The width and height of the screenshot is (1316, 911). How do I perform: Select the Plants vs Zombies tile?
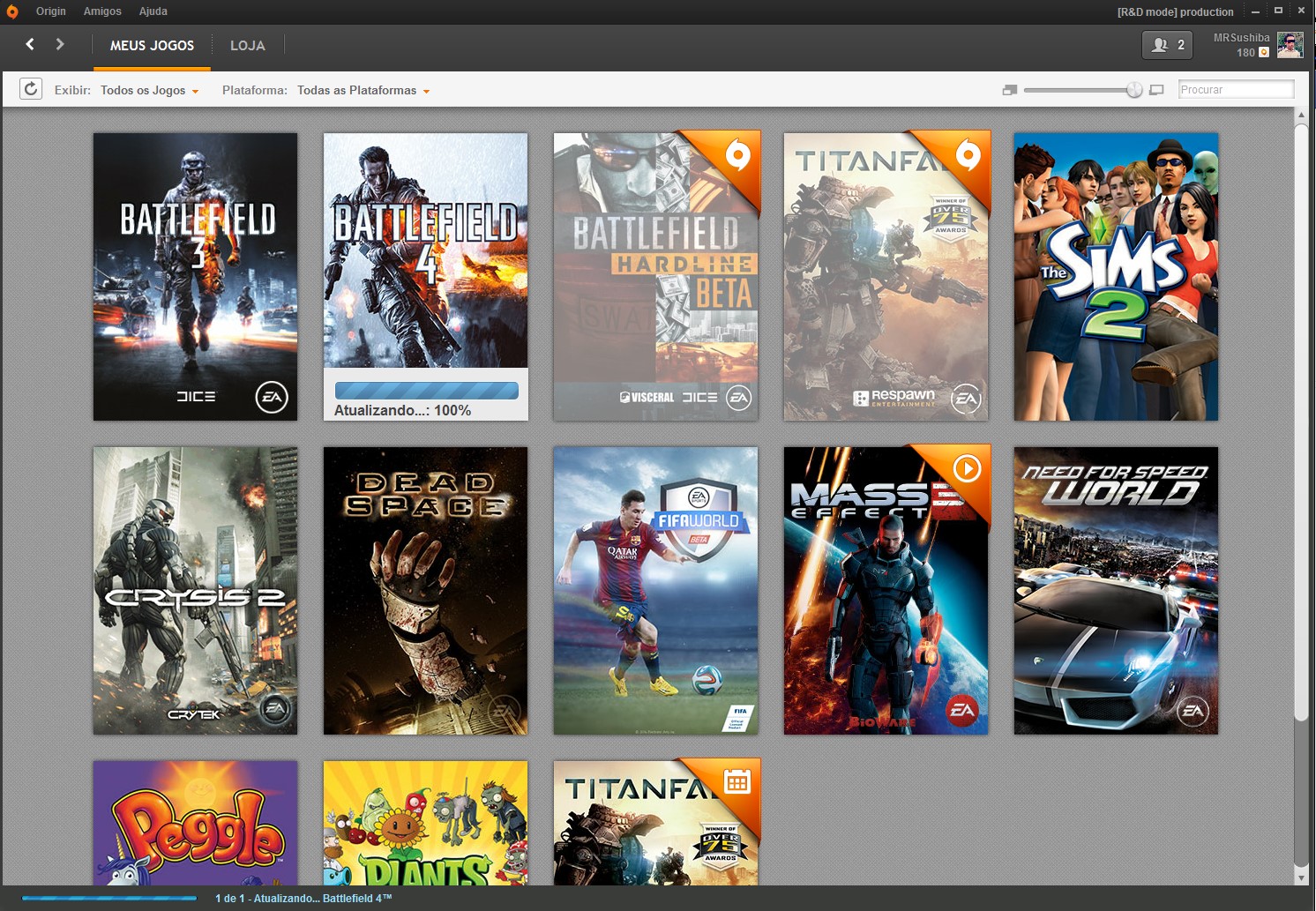pos(426,823)
